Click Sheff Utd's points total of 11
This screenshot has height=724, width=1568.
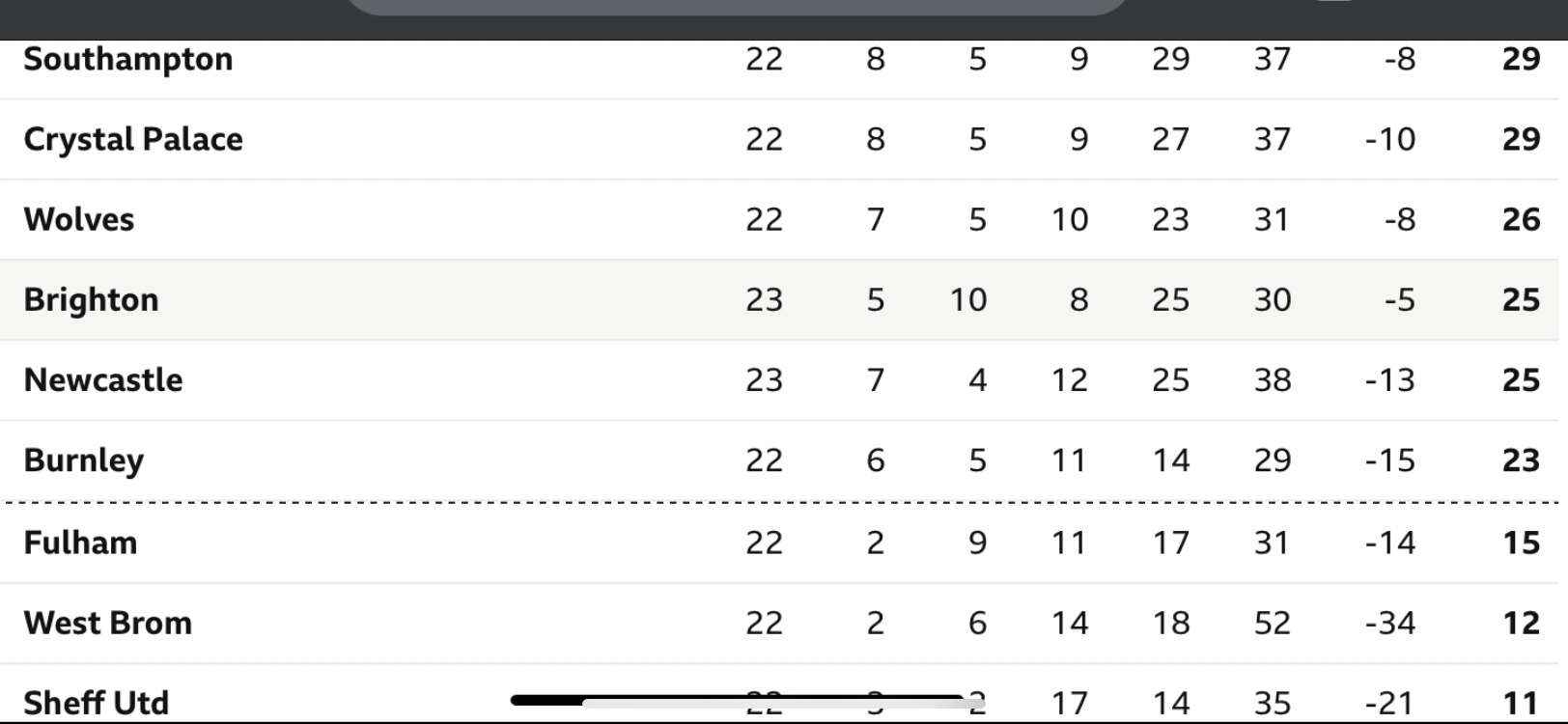click(1521, 702)
